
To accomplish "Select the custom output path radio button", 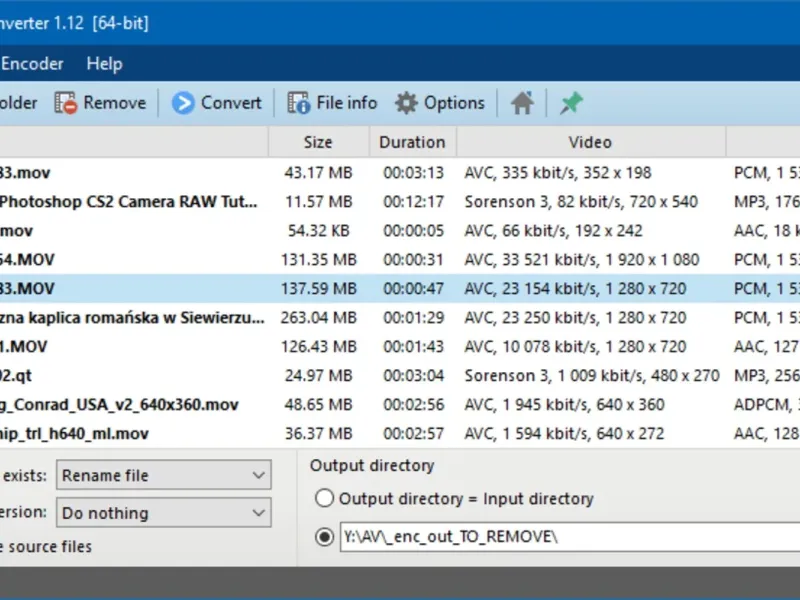I will pos(324,537).
